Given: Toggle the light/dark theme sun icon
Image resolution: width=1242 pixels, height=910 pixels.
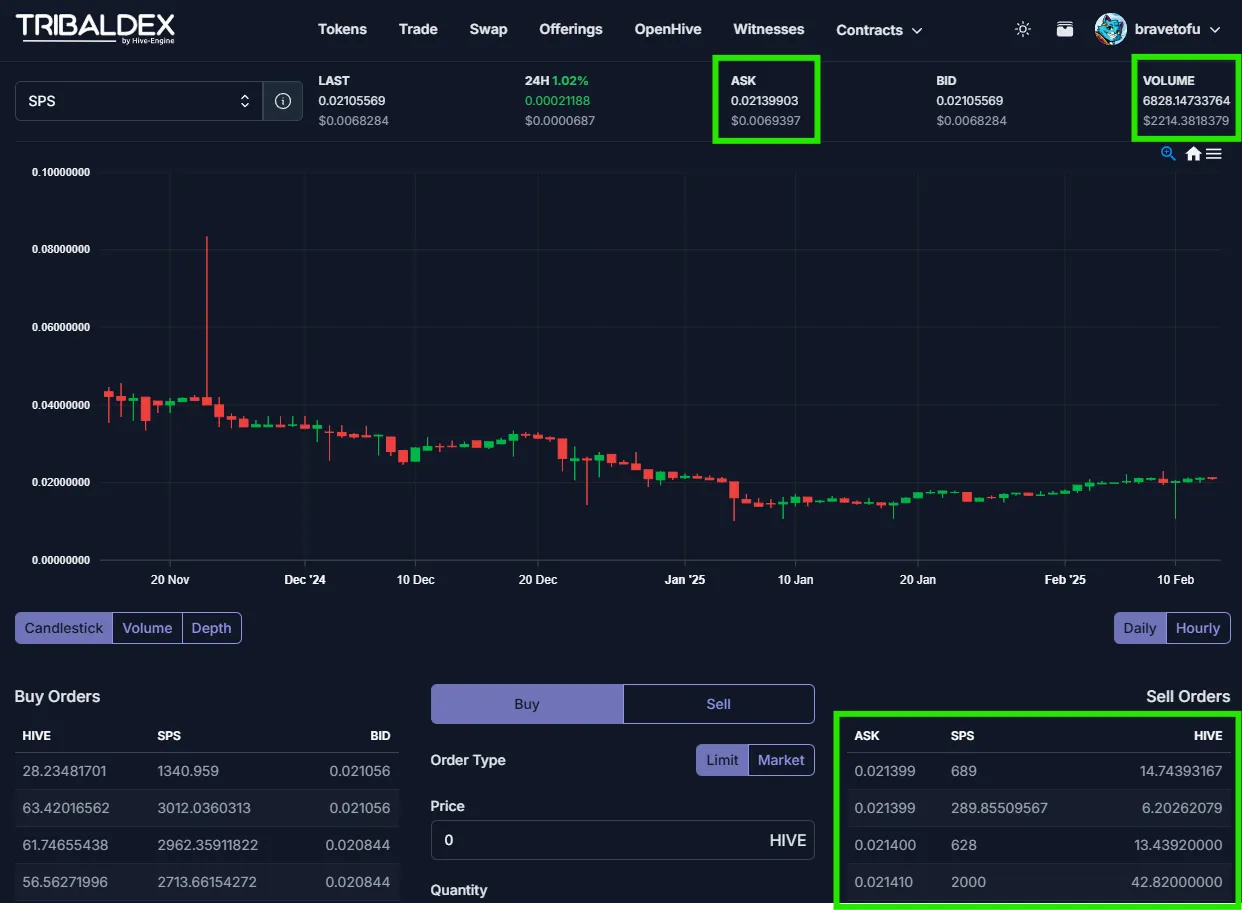Looking at the screenshot, I should (1022, 30).
